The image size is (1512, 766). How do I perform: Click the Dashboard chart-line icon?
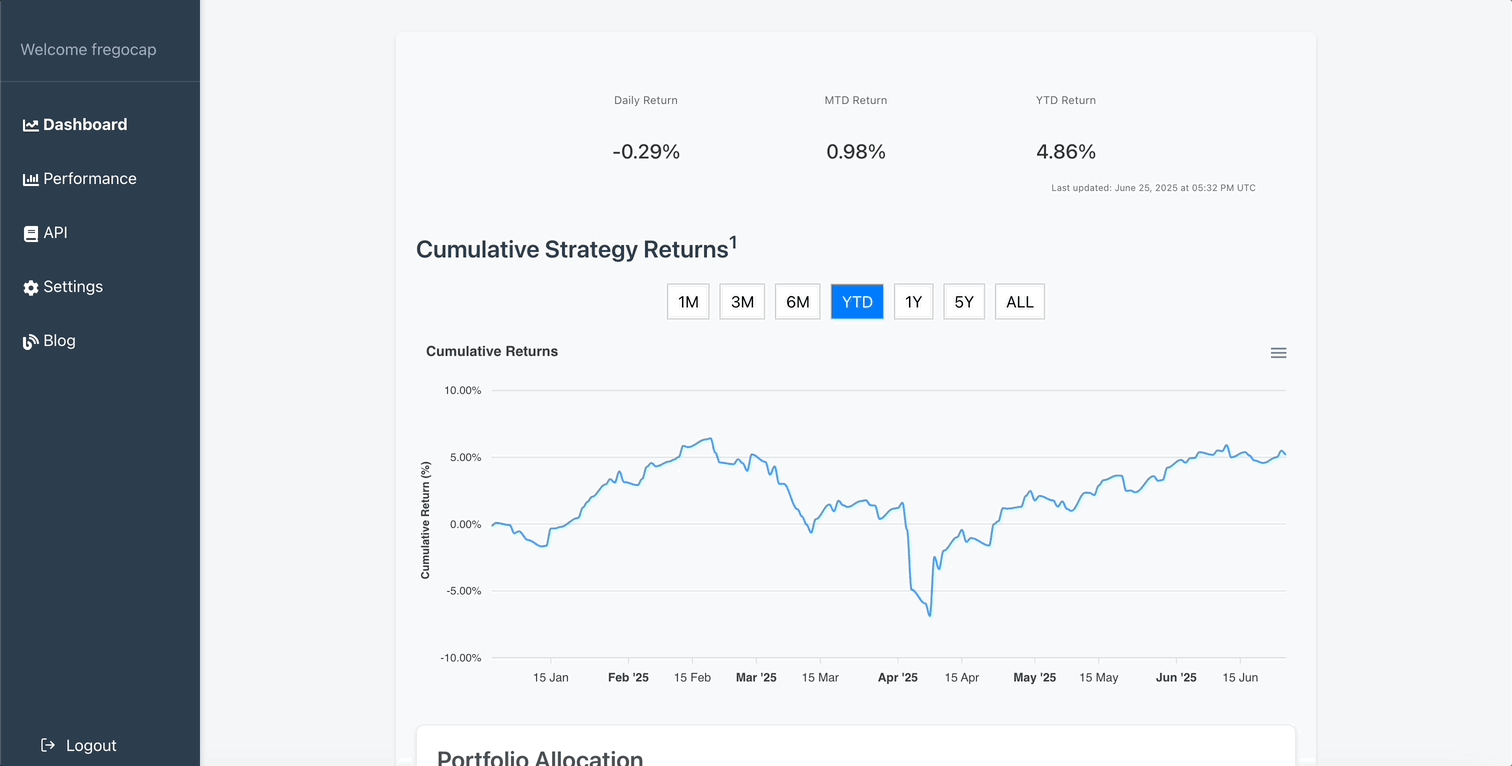31,125
